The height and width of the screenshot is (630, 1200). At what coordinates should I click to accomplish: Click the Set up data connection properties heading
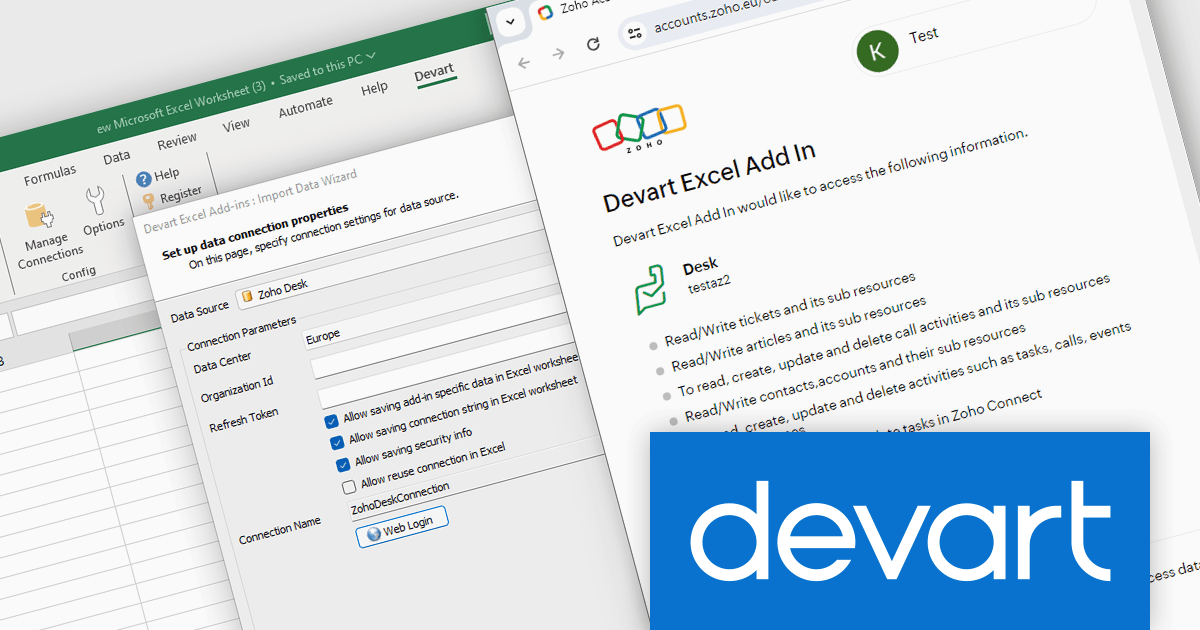[255, 230]
